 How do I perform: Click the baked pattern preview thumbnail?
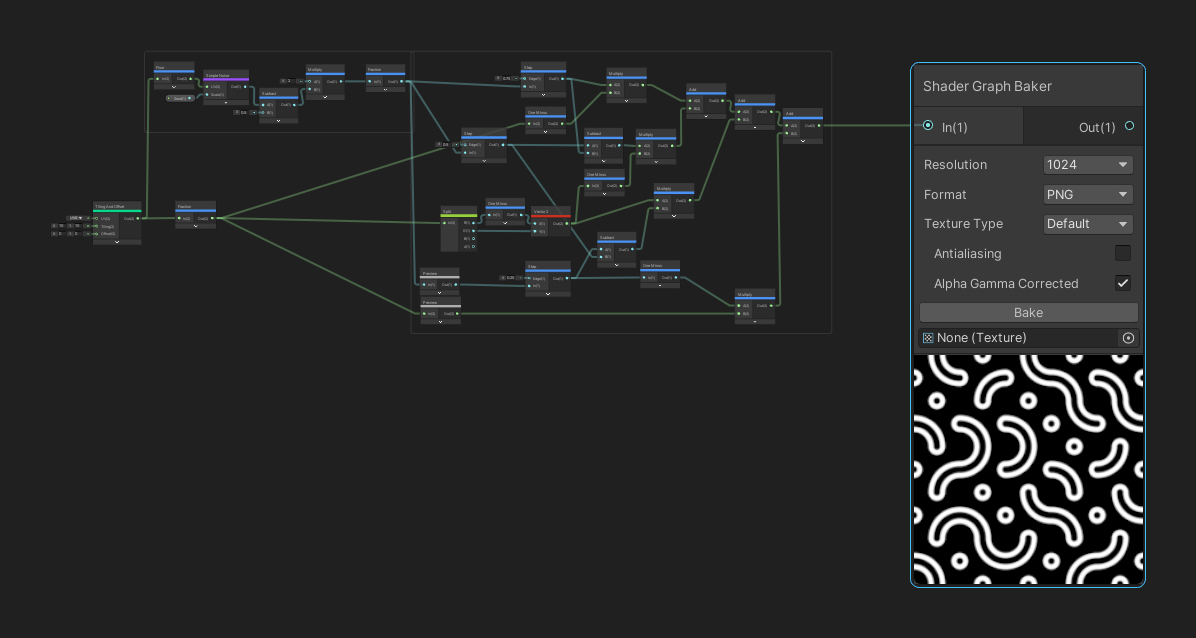1027,468
